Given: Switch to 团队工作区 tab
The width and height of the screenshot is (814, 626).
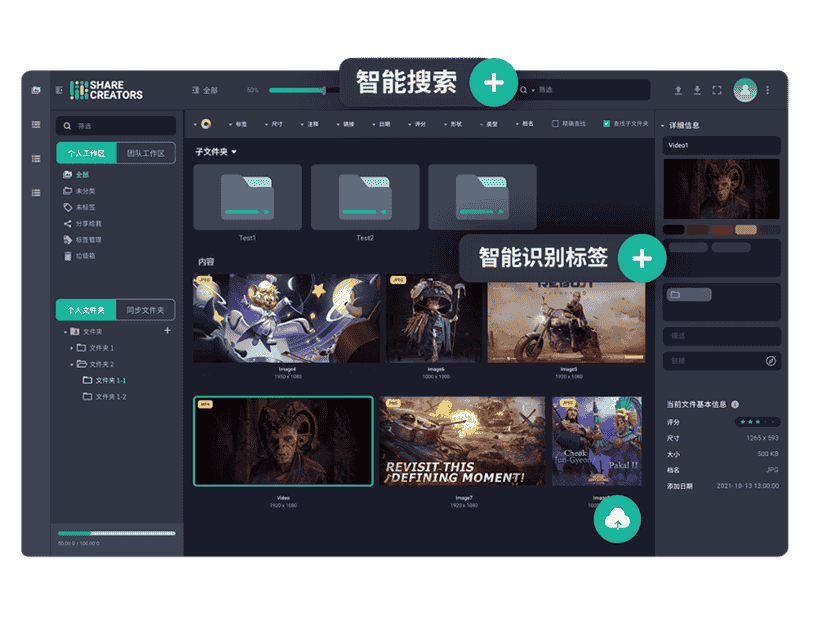Looking at the screenshot, I should pyautogui.click(x=146, y=153).
